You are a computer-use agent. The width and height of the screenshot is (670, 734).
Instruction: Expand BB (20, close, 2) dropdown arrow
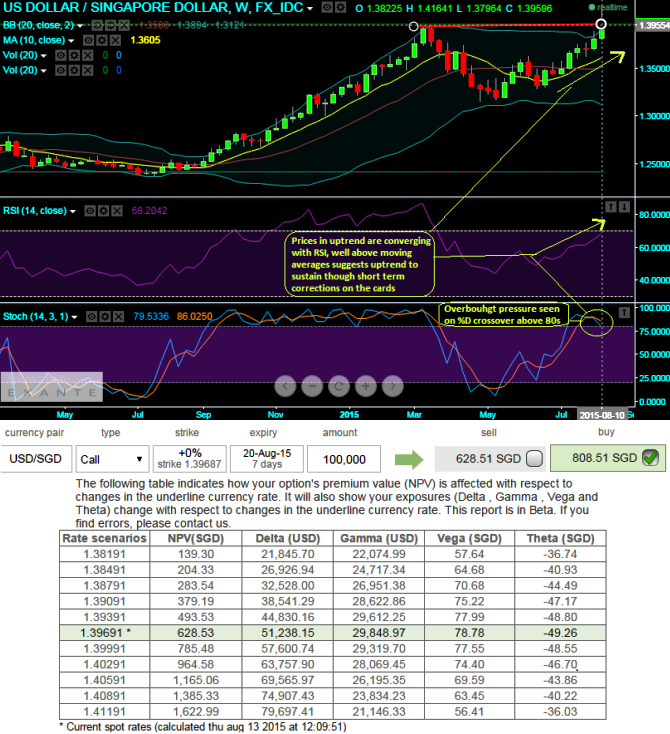point(80,26)
